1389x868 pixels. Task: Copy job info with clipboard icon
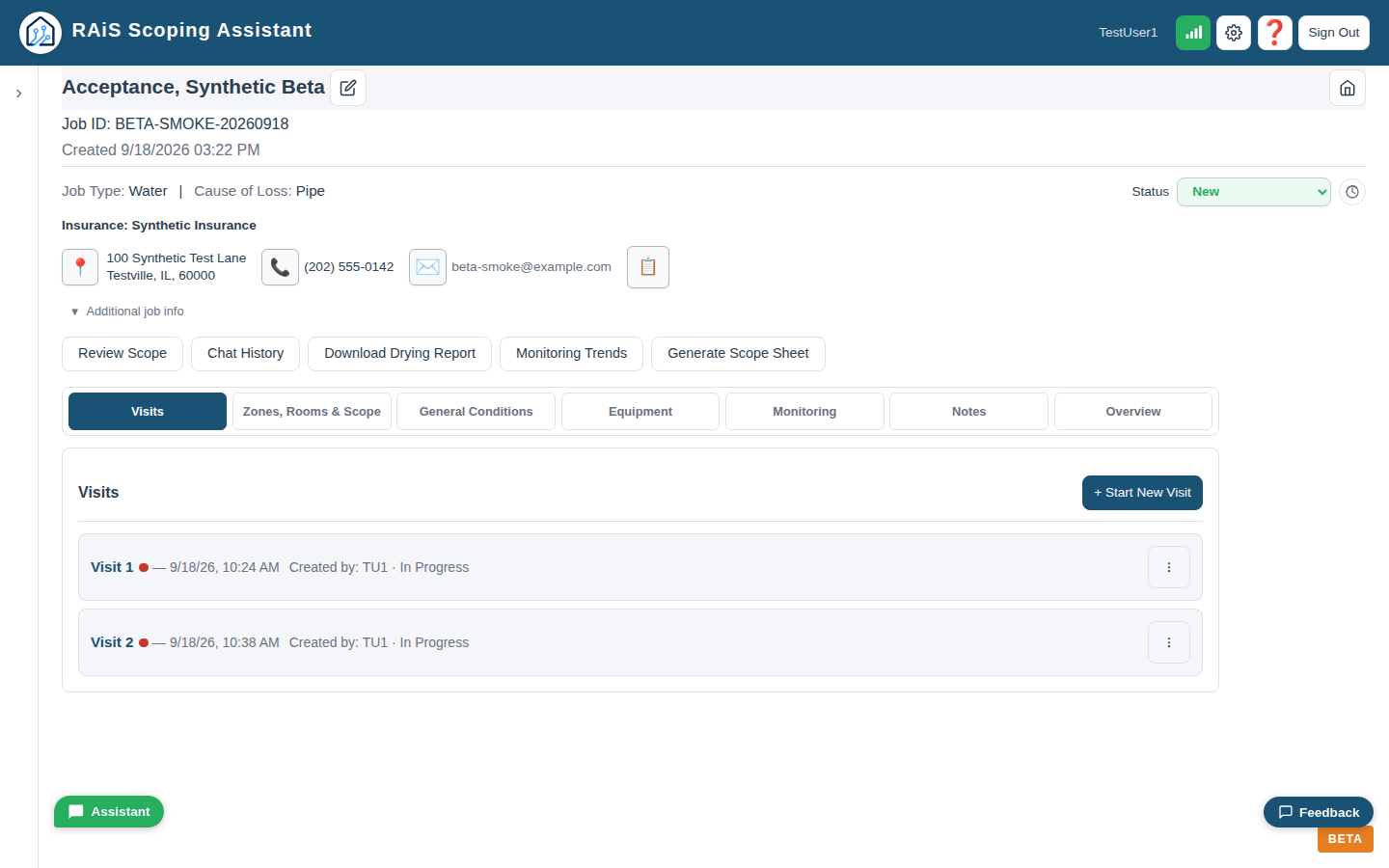coord(648,267)
